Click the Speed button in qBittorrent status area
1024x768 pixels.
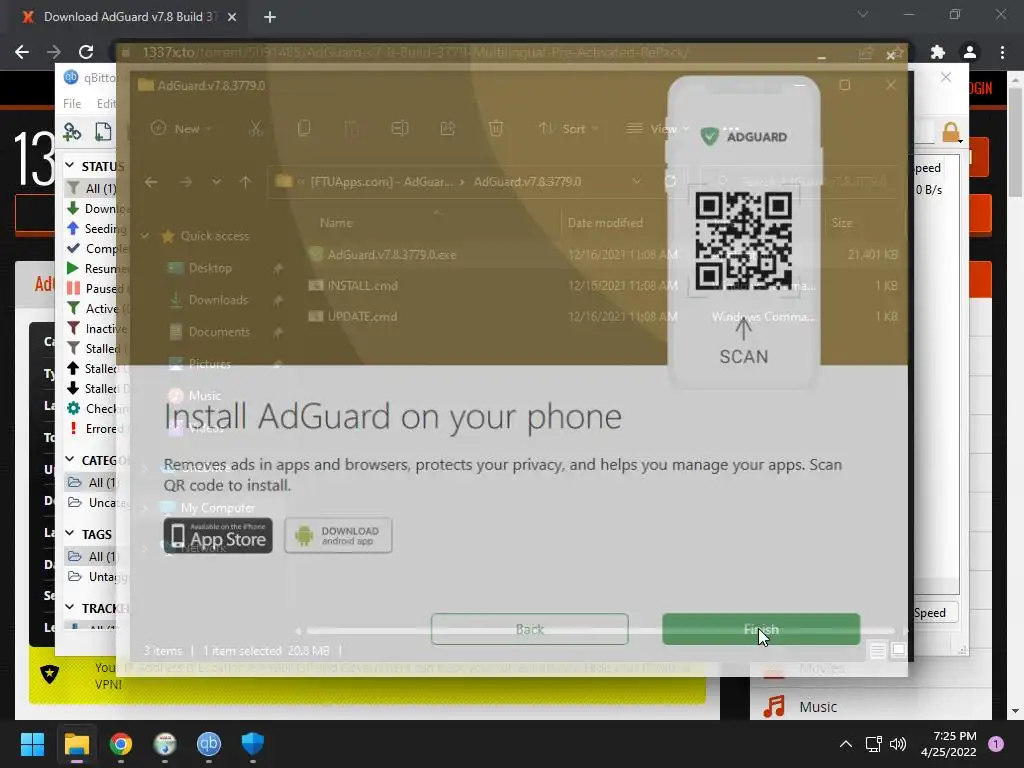click(x=935, y=613)
